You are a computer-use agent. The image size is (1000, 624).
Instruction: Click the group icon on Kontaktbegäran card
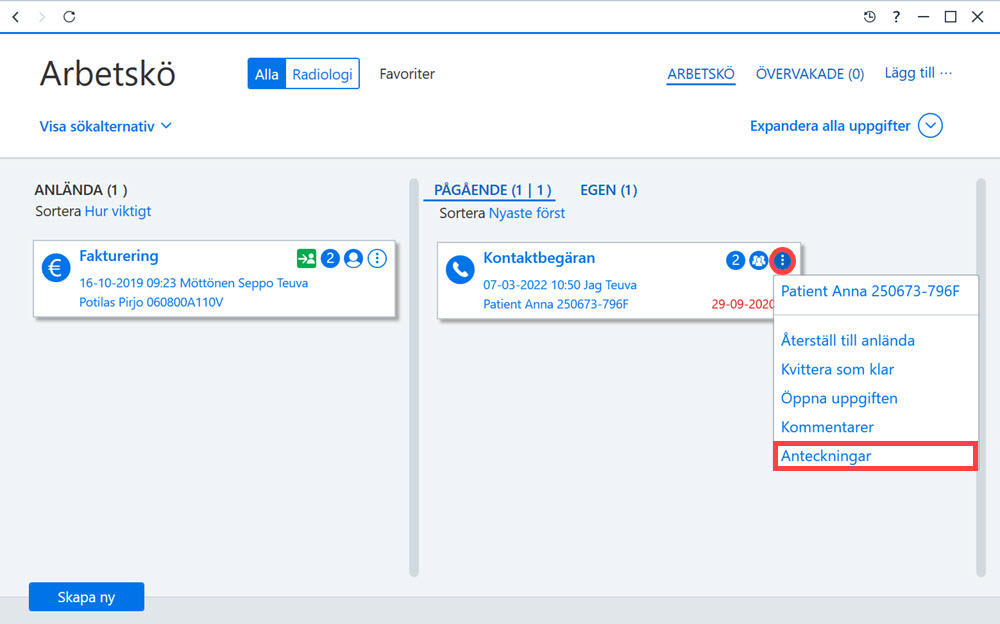[x=758, y=260]
